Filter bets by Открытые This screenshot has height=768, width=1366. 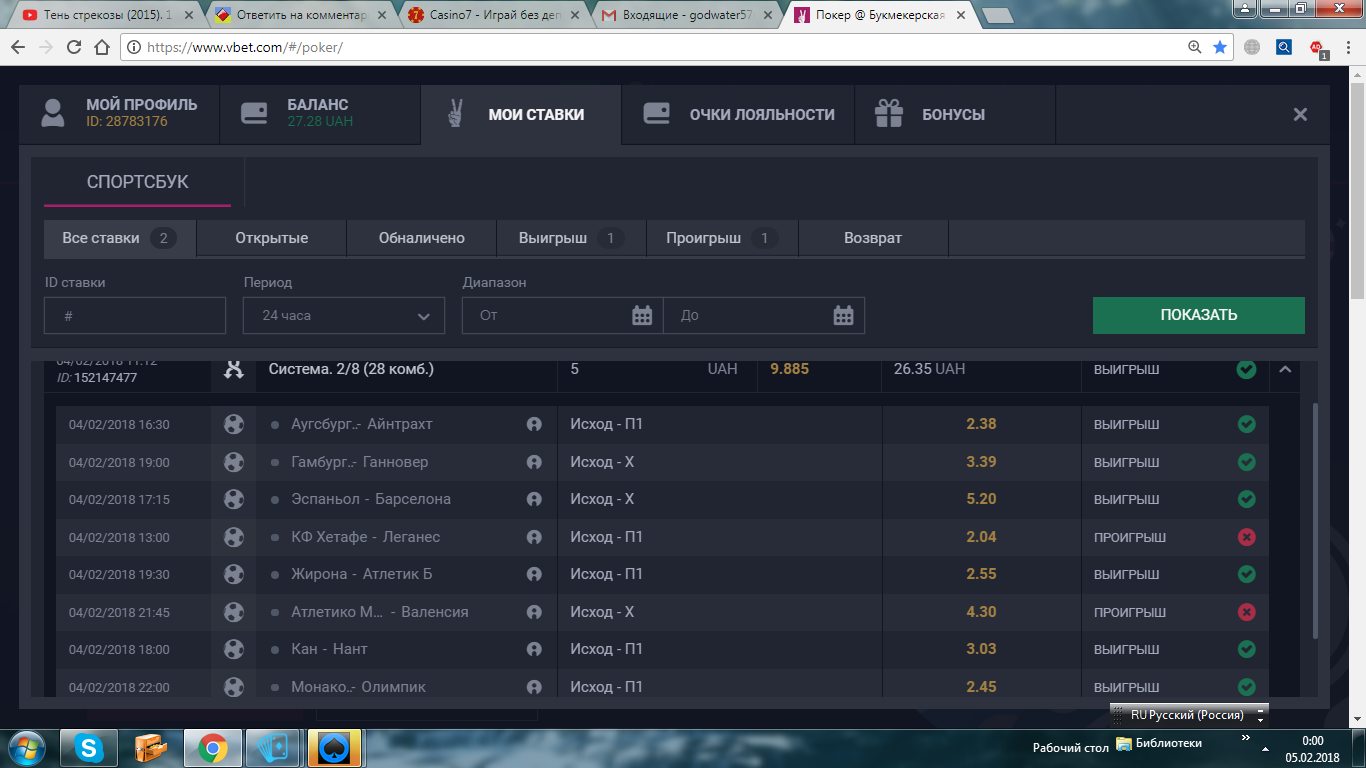point(272,238)
